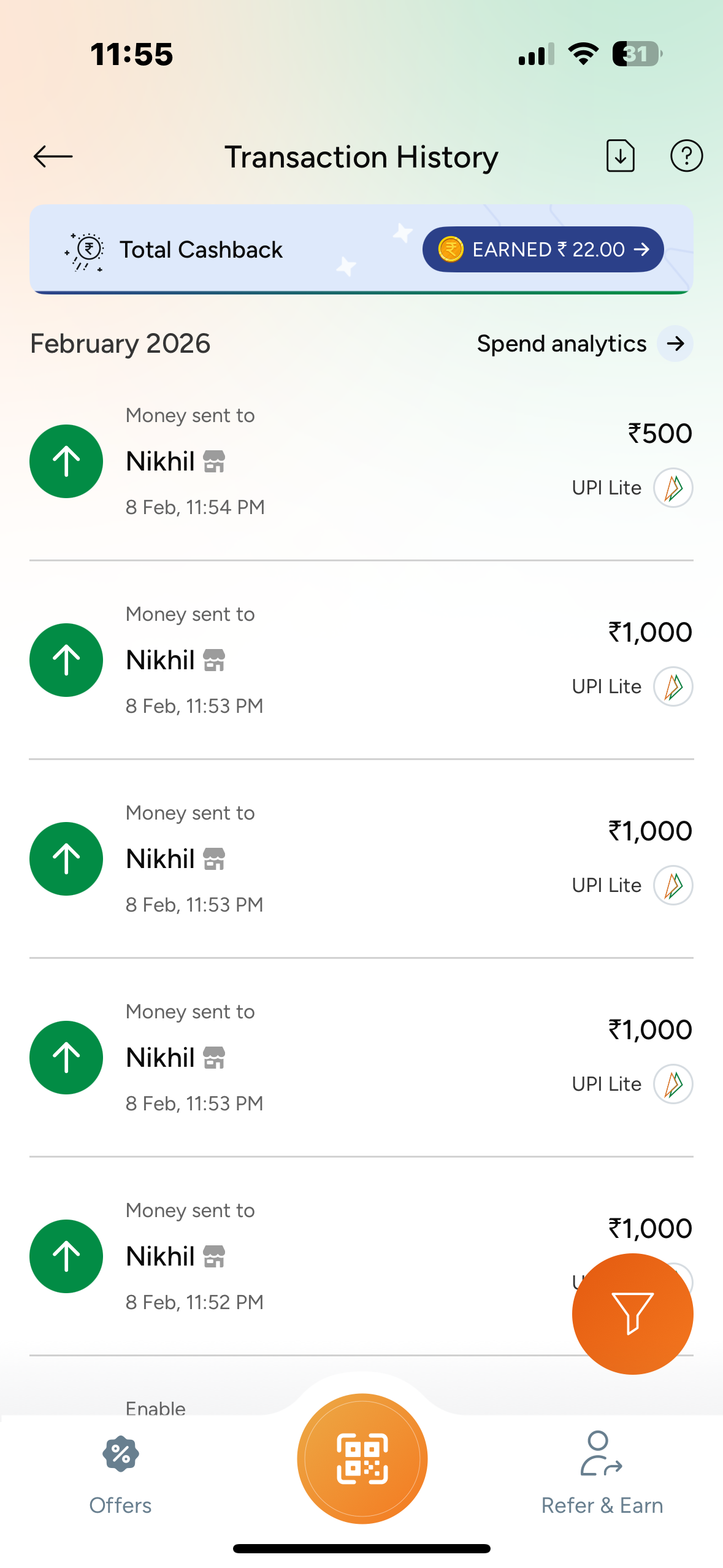Tap merchant store icon beside Nikhil at 11:54 PM
This screenshot has height=1568, width=723.
[214, 461]
